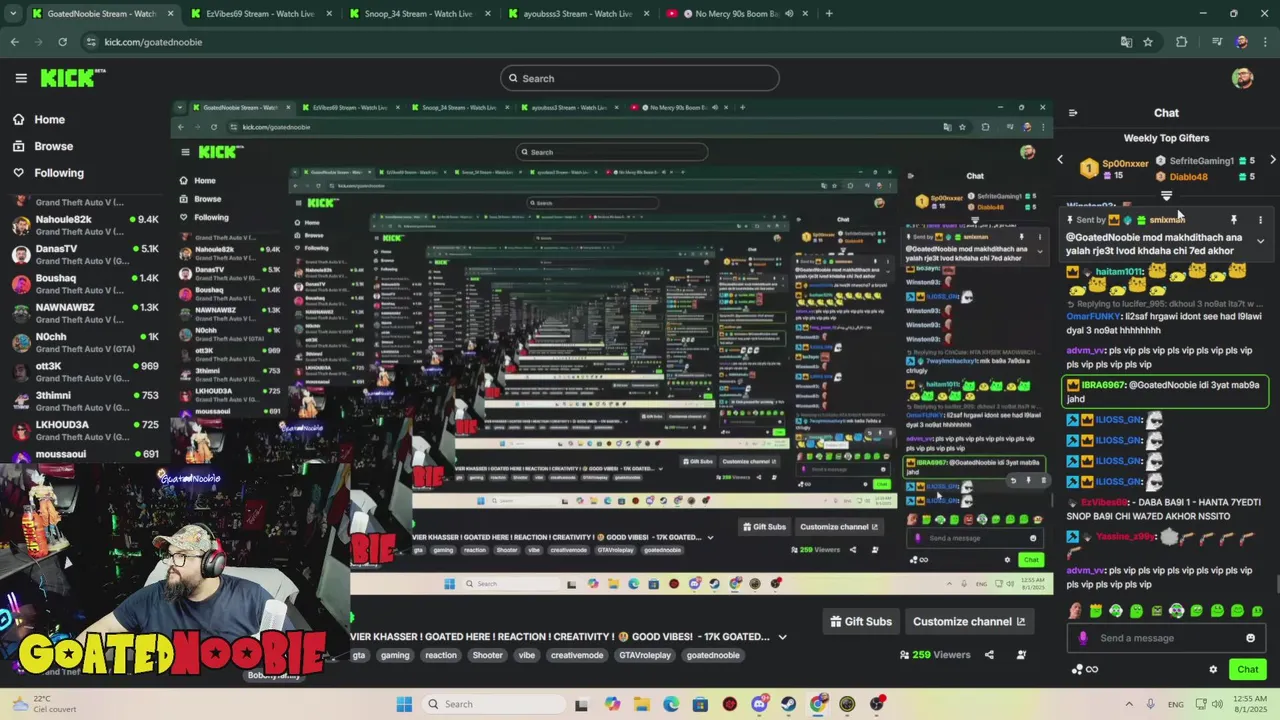
Task: Open a new browser tab
Action: point(829,14)
